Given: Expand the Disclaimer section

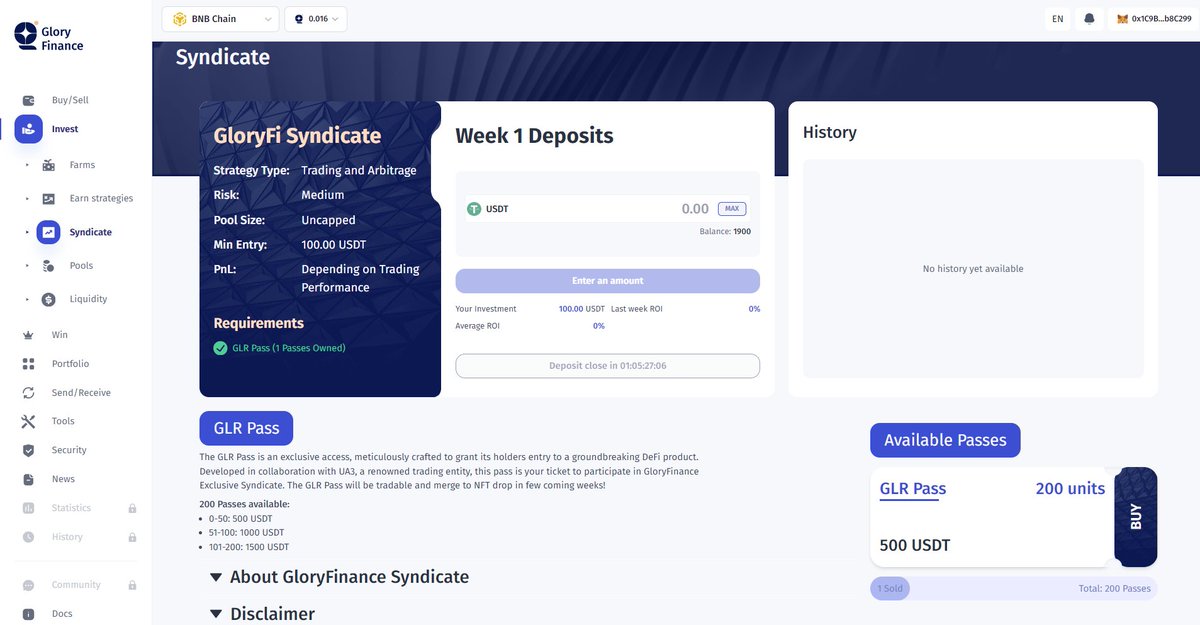Looking at the screenshot, I should click(x=262, y=613).
